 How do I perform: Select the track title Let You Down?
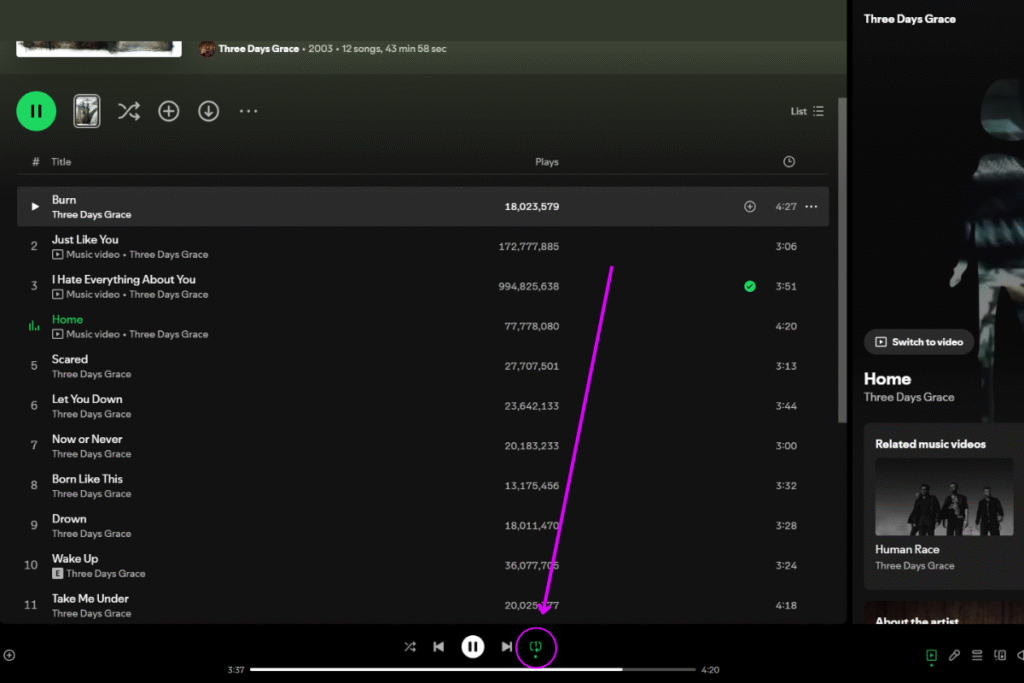(x=87, y=399)
